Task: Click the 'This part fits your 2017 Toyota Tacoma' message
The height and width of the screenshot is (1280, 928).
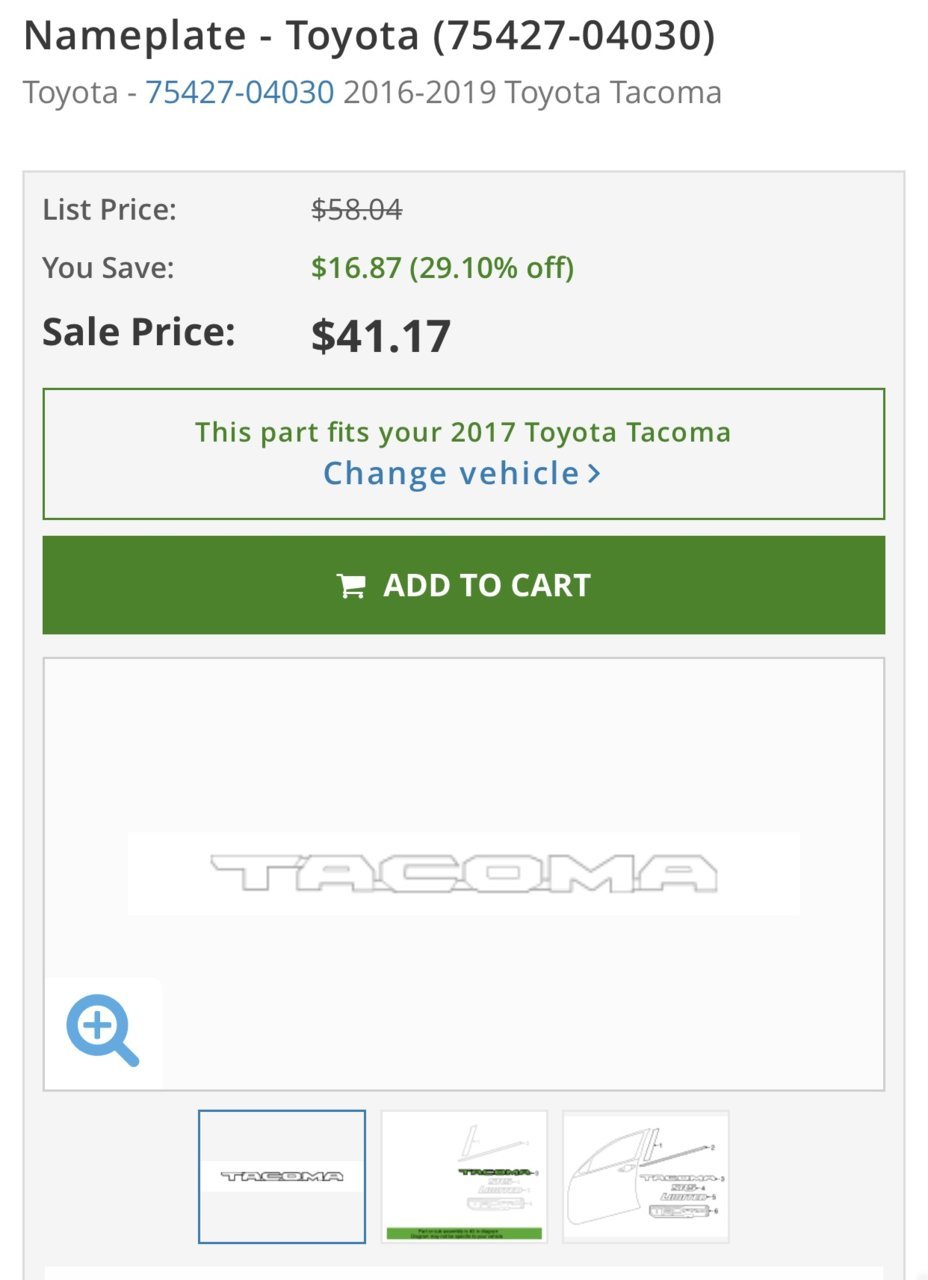Action: tap(463, 433)
